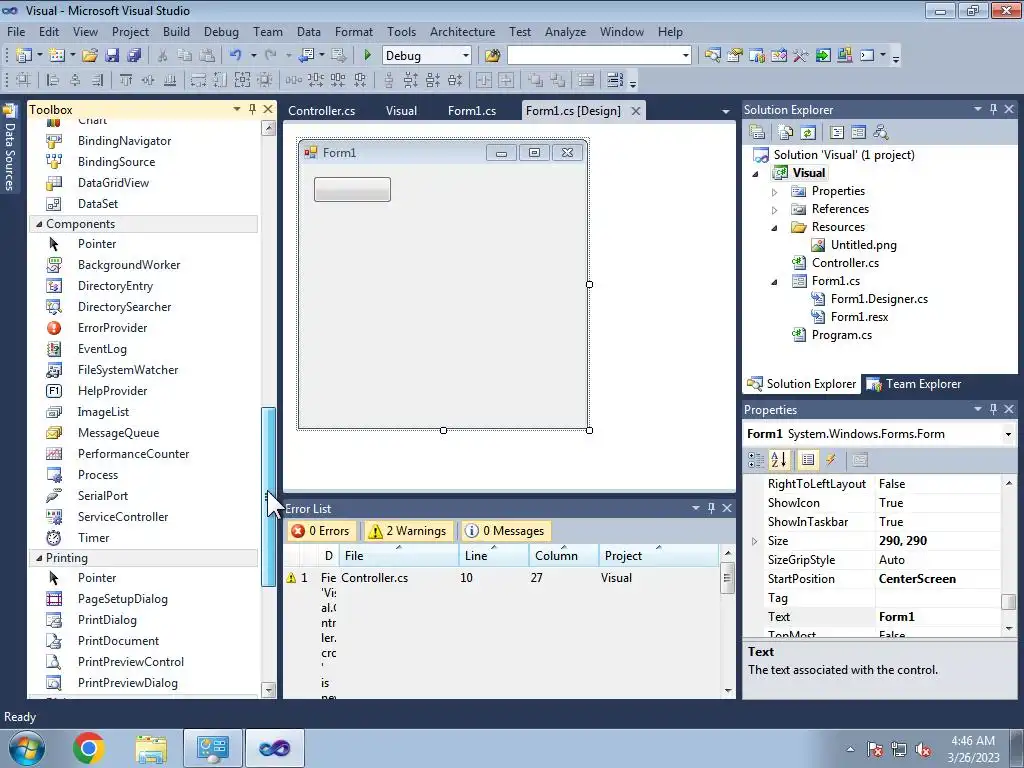Toggle the 0 Messages filter
The width and height of the screenshot is (1024, 768).
coord(505,531)
